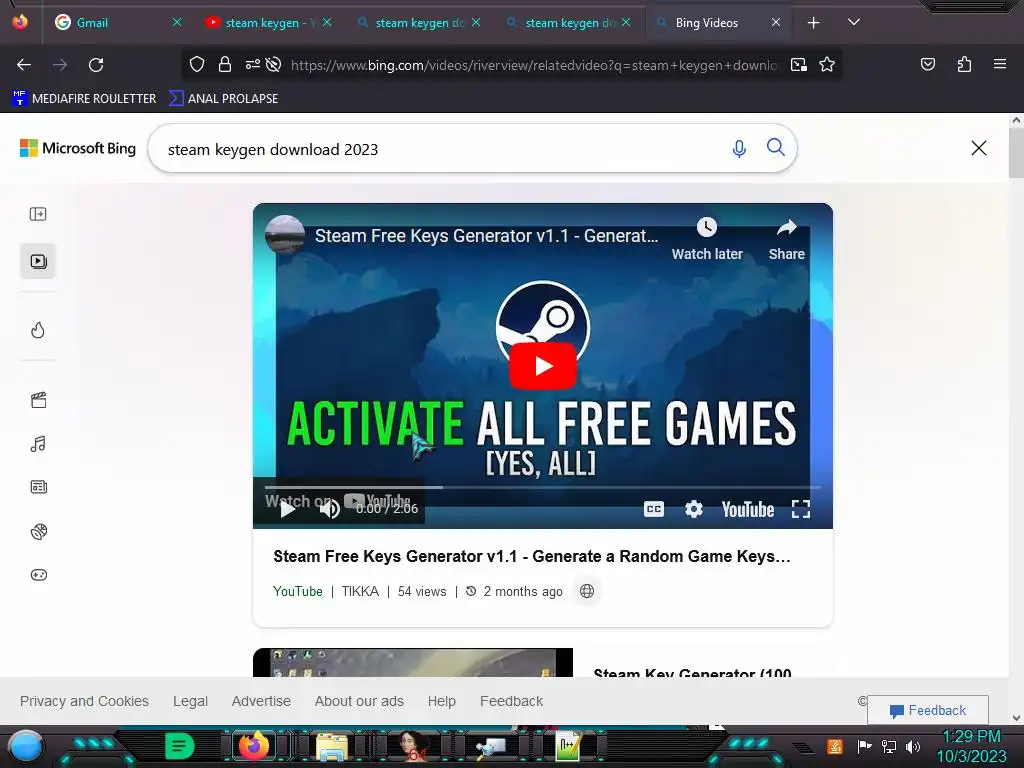Go back with the browser back arrow

24,65
